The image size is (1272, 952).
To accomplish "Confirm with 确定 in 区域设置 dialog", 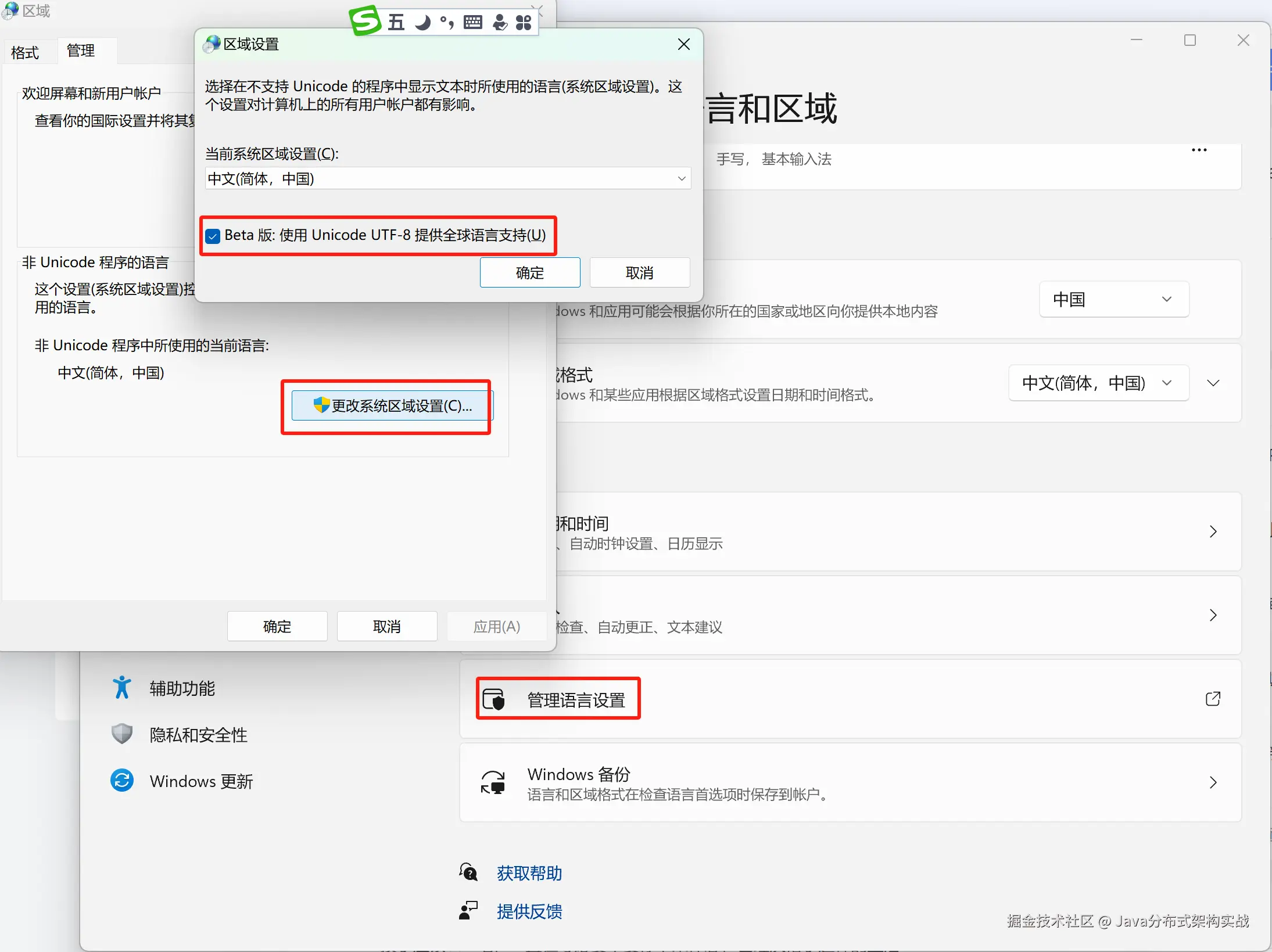I will tap(529, 272).
